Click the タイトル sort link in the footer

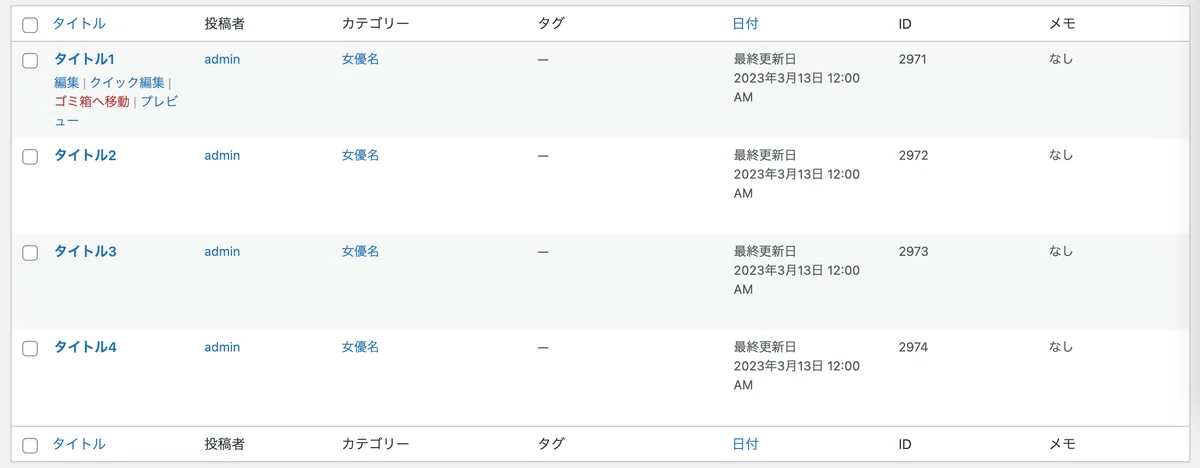(79, 444)
